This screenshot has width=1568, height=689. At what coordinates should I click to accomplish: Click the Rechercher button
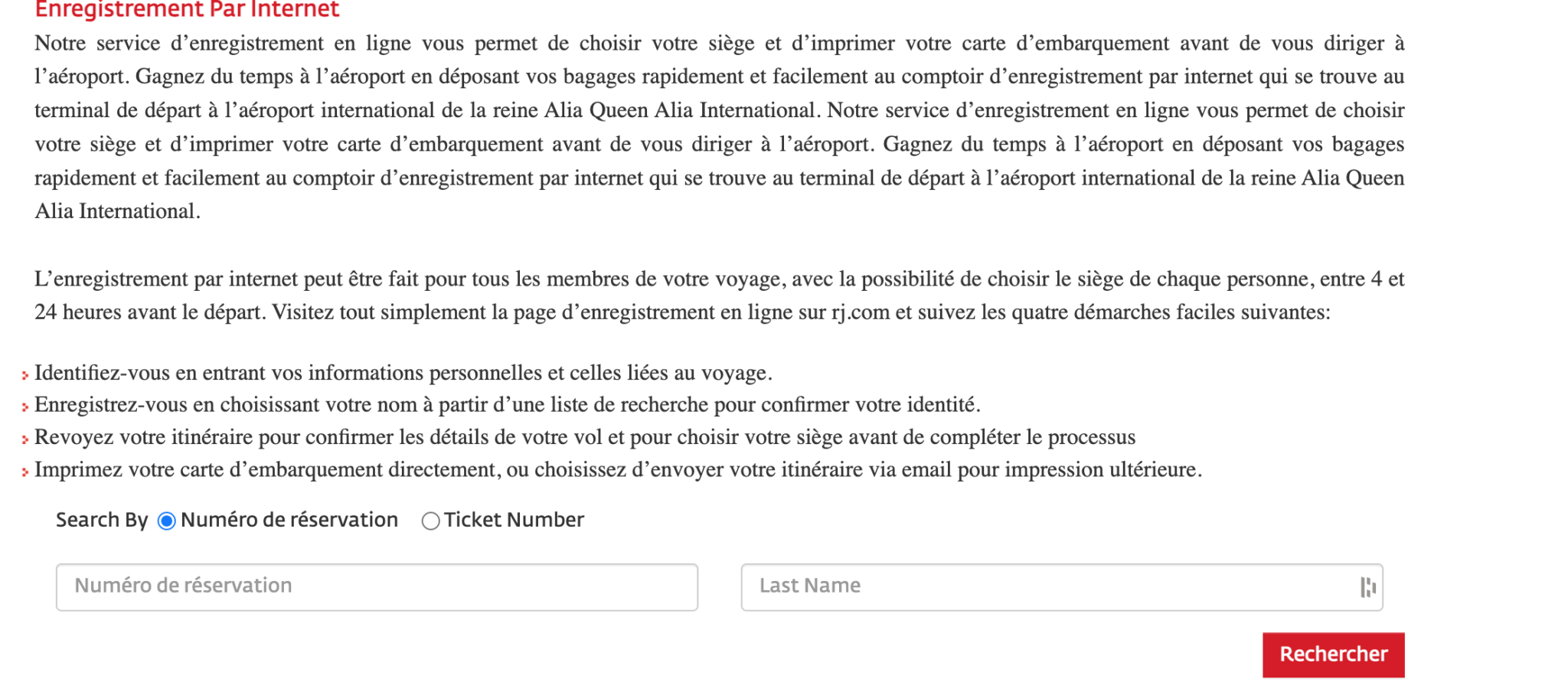point(1332,655)
